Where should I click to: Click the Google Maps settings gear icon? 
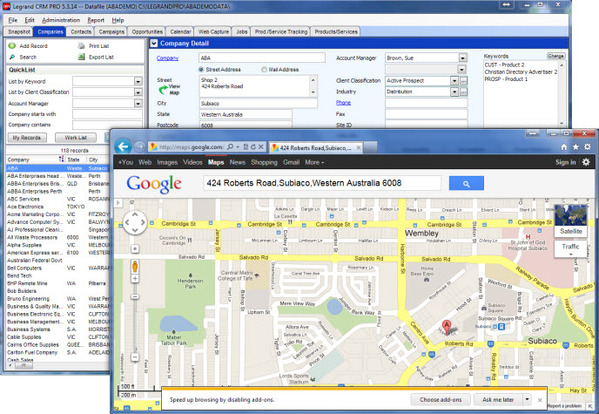tap(586, 162)
